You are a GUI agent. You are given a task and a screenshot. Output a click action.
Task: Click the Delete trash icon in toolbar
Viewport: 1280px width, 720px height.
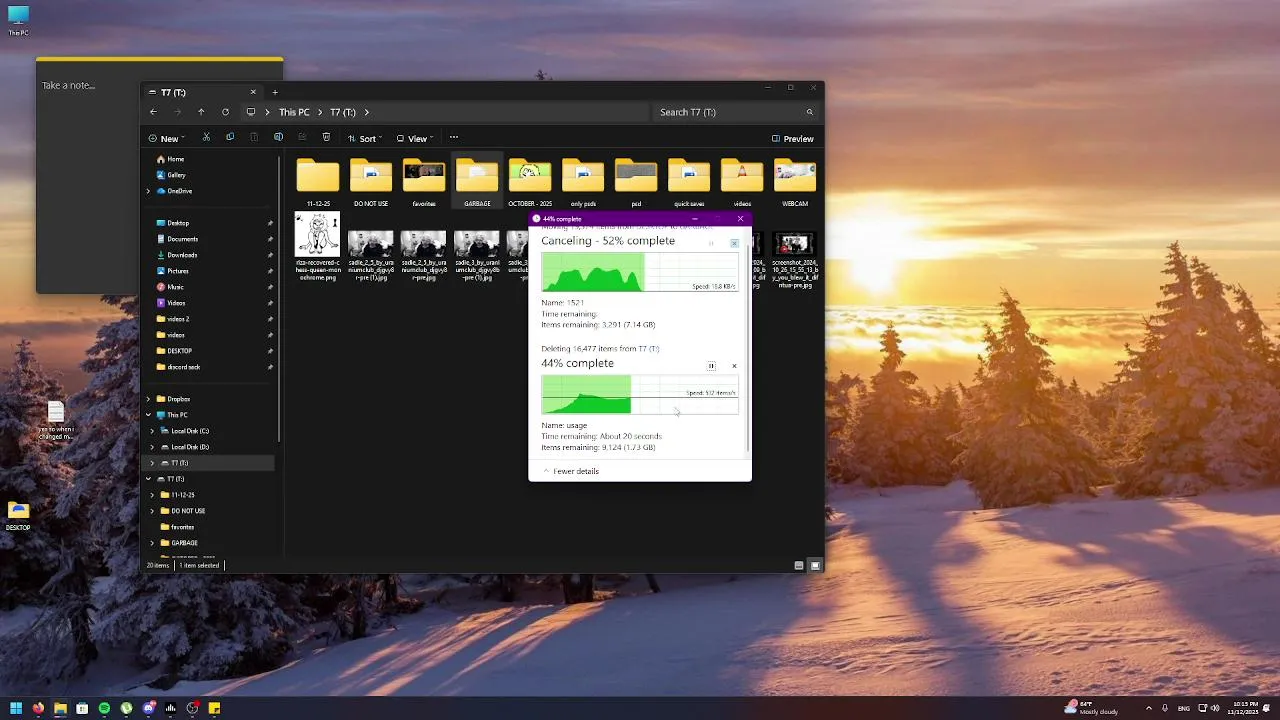[326, 138]
